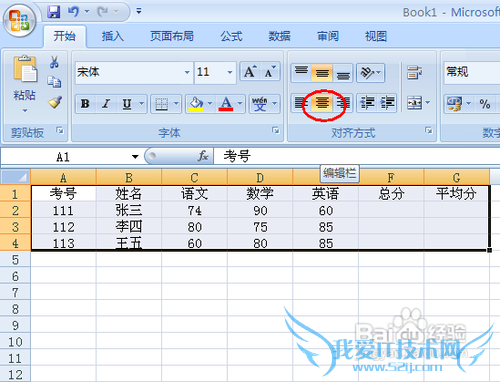Save the workbook from quick access toolbar
This screenshot has width=500, height=382.
pyautogui.click(x=53, y=12)
